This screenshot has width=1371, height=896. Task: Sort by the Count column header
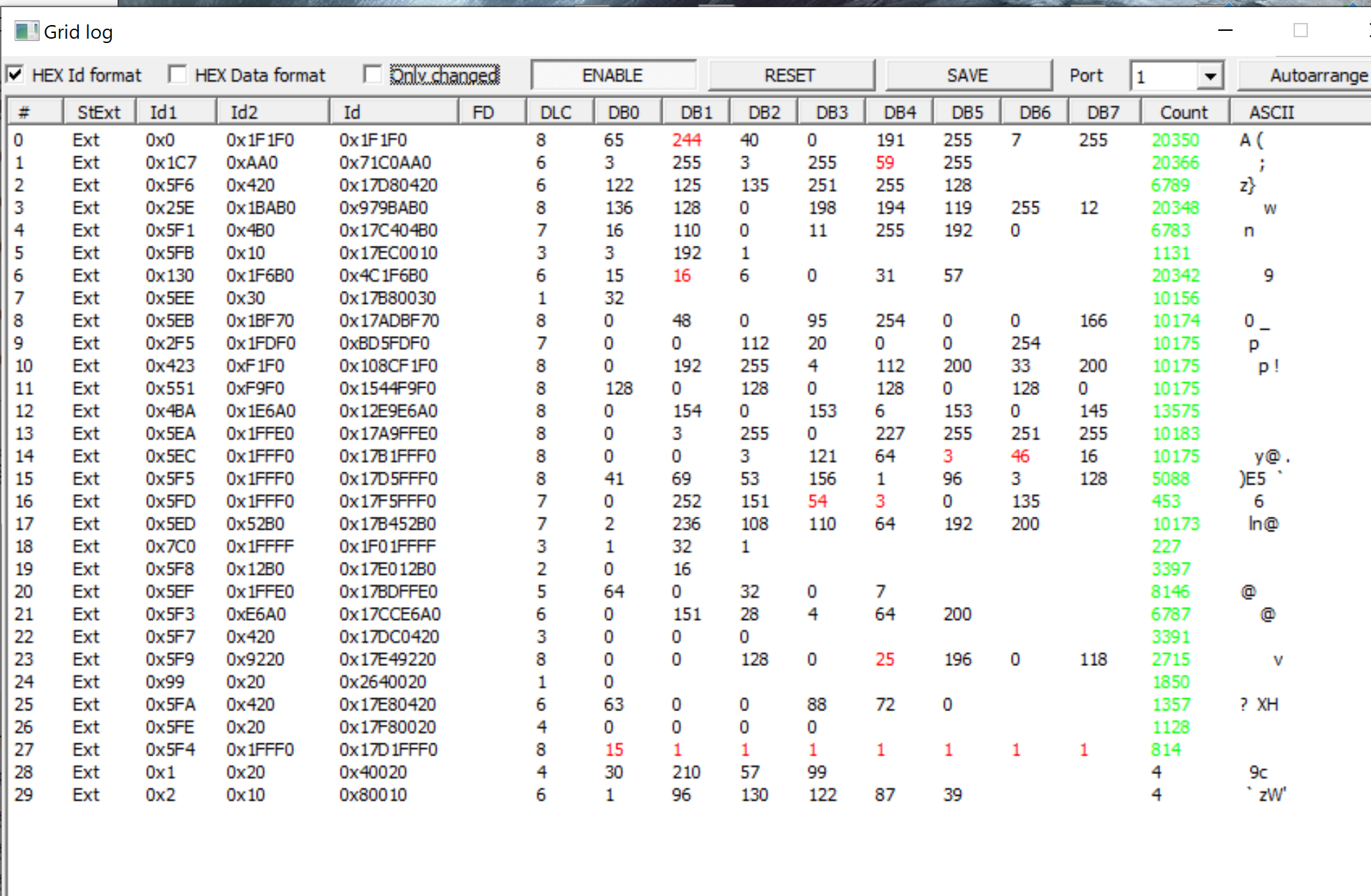tap(1183, 113)
